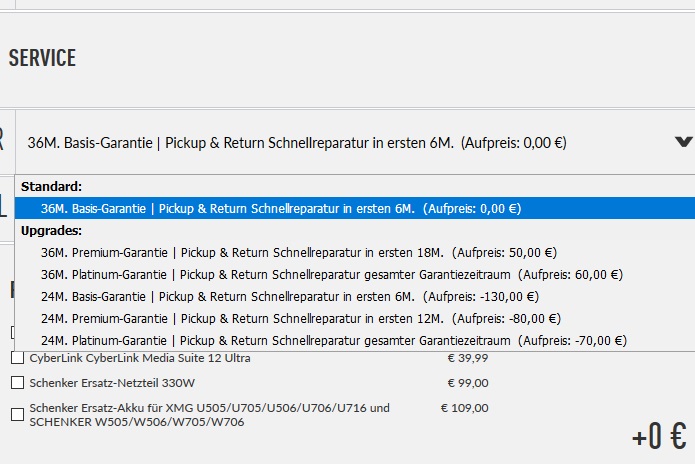Click the SERVICE section heading
Viewport: 695px width, 464px height.
(42, 58)
